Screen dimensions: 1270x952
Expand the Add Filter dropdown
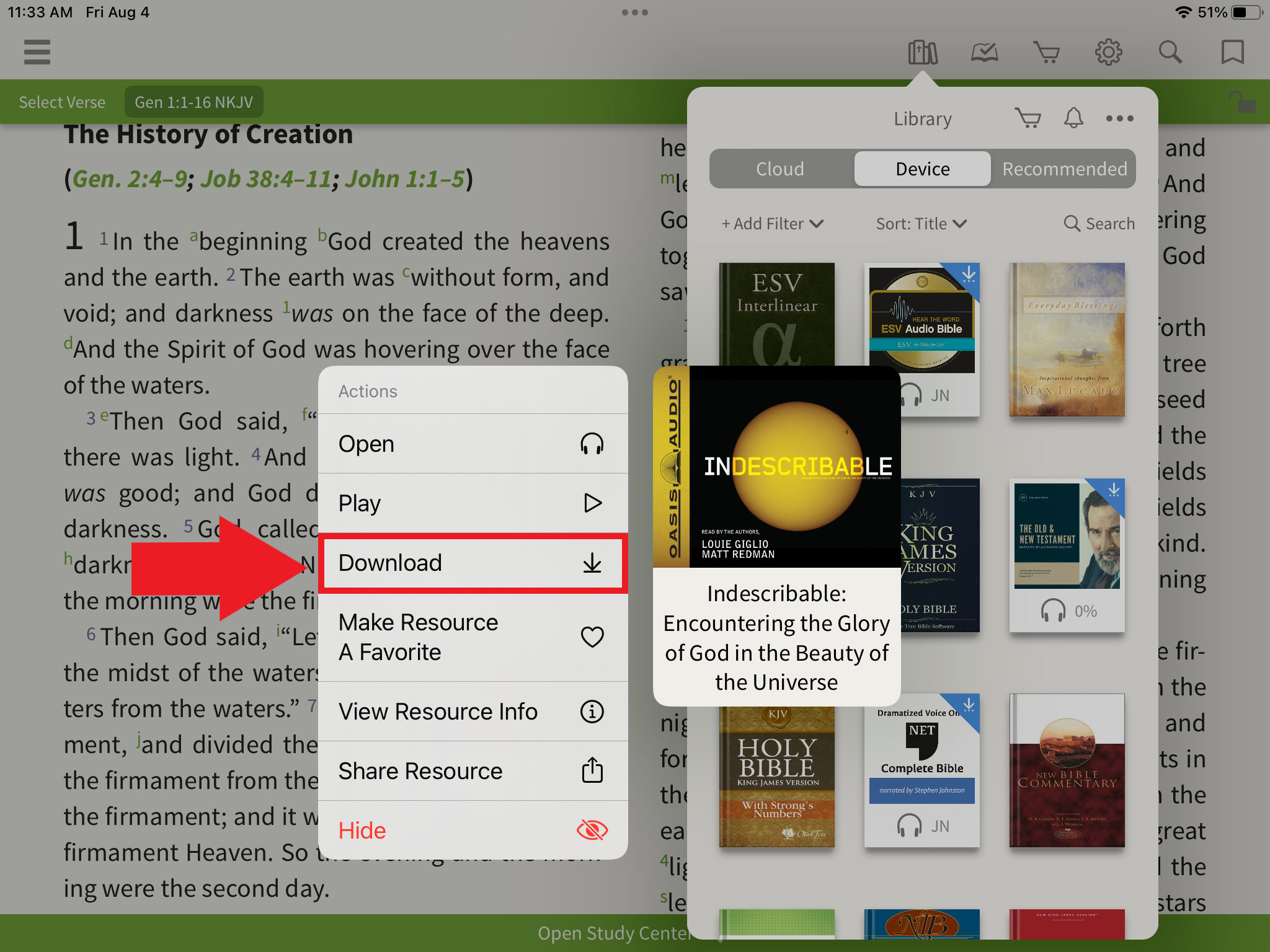click(x=772, y=223)
